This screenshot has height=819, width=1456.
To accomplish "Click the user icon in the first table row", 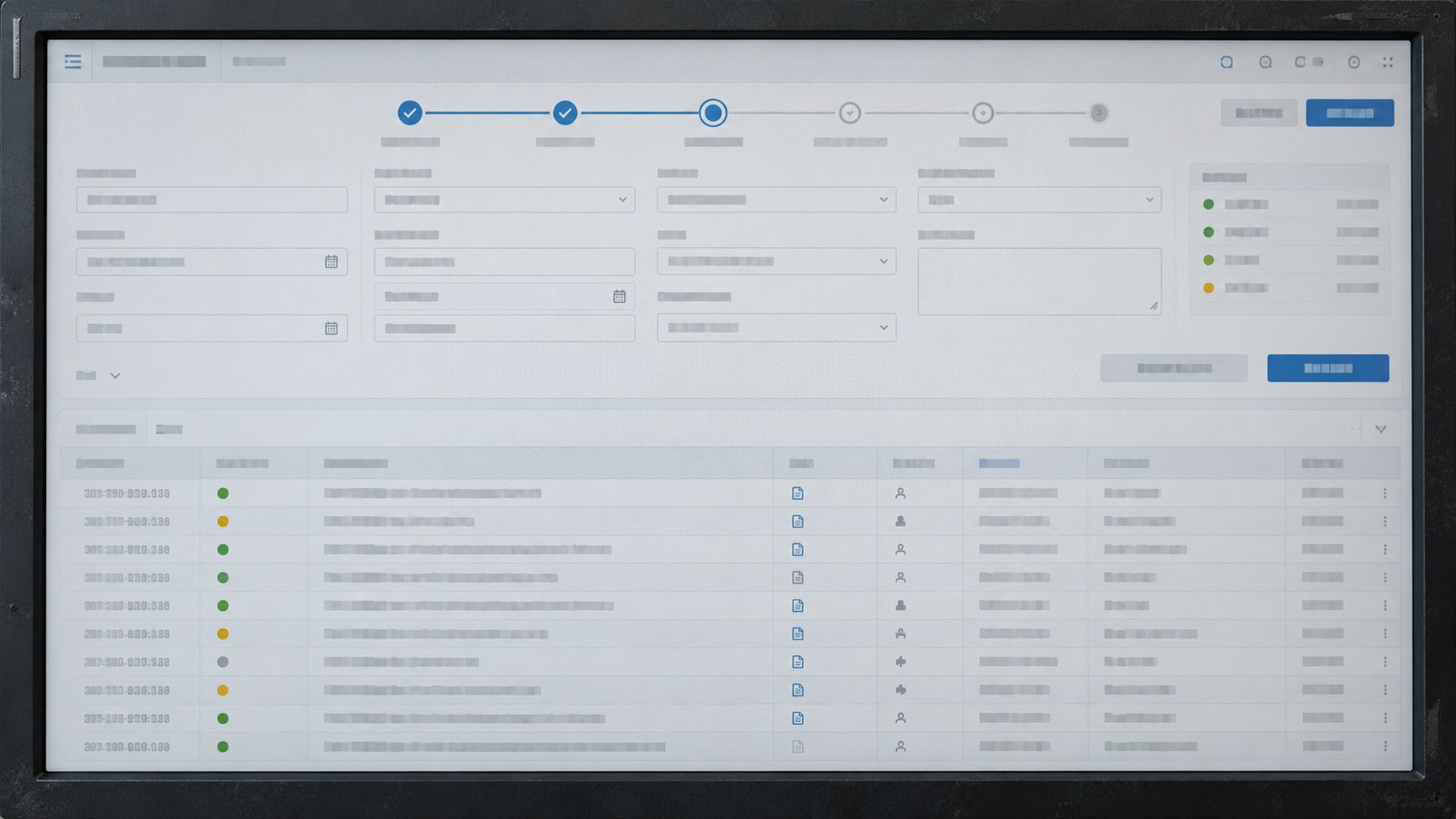I will (x=900, y=493).
